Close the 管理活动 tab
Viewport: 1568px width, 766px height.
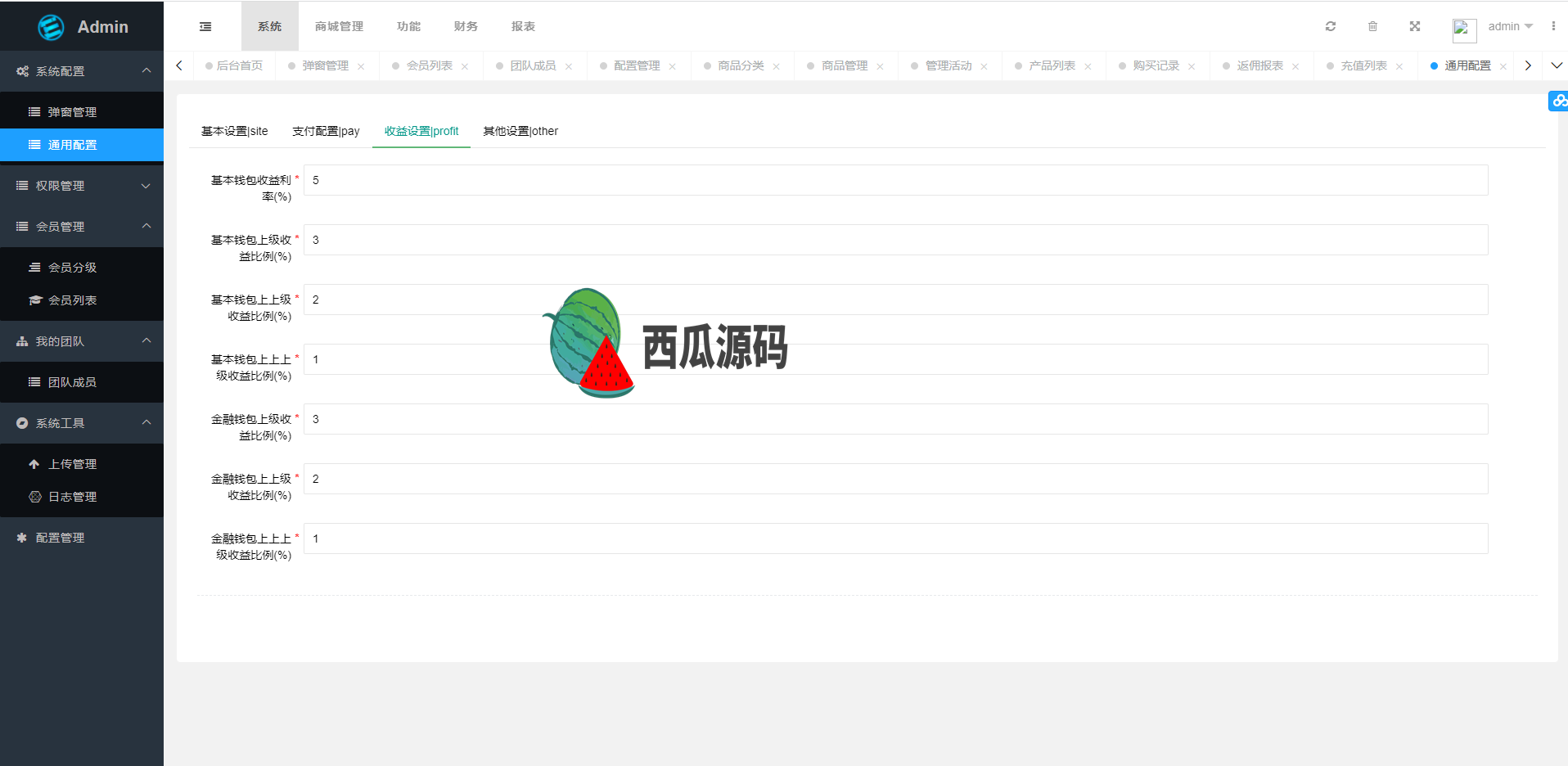[x=985, y=66]
